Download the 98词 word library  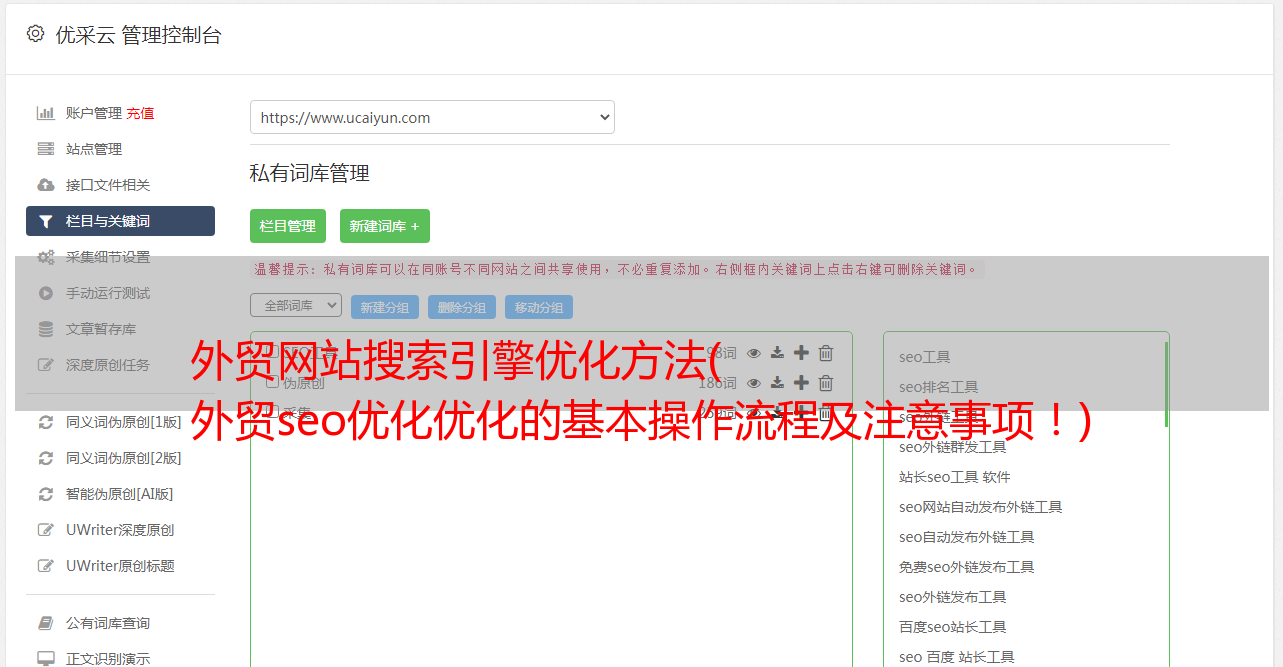click(777, 353)
